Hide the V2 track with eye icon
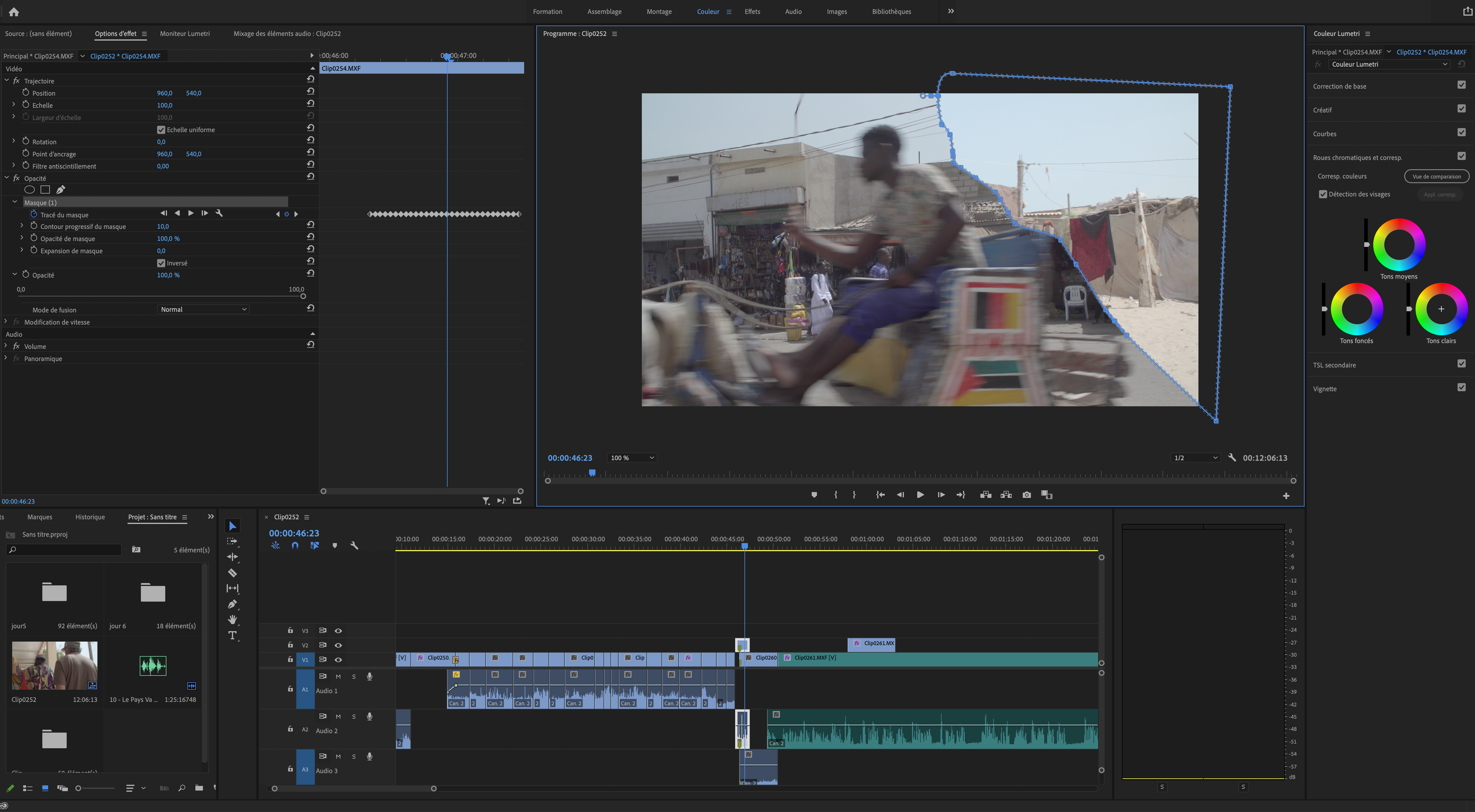Viewport: 1475px width, 812px height. (x=338, y=645)
